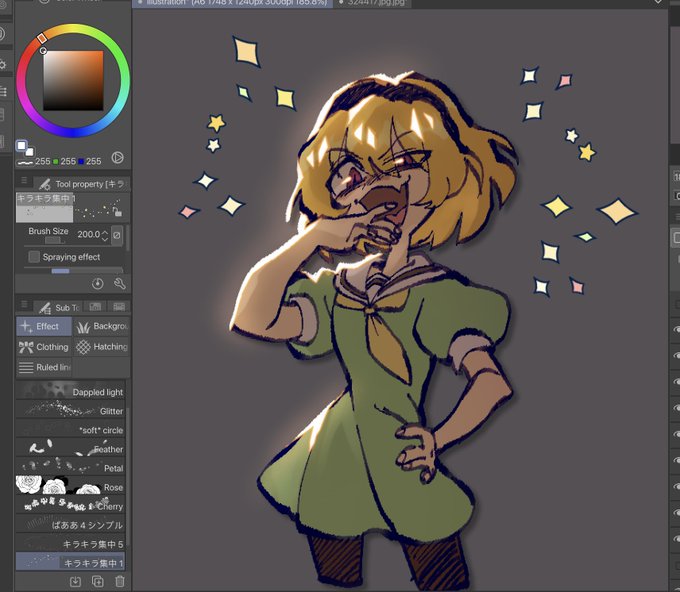This screenshot has width=680, height=592.
Task: Choose the Cherry brush
Action: (x=71, y=505)
